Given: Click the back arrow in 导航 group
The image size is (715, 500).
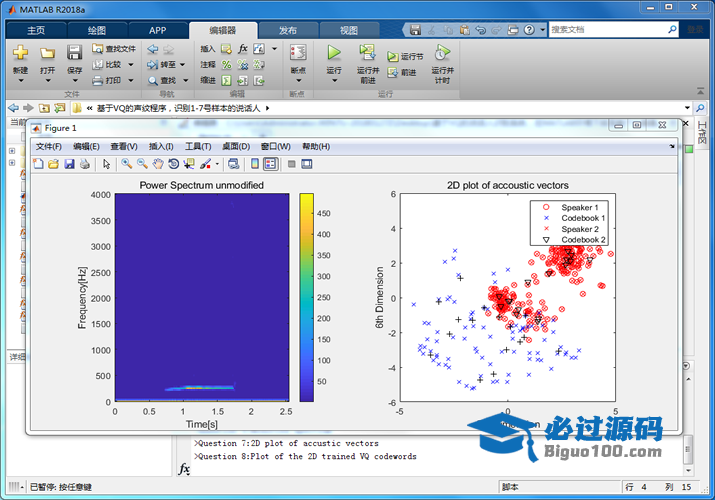Looking at the screenshot, I should pyautogui.click(x=153, y=49).
